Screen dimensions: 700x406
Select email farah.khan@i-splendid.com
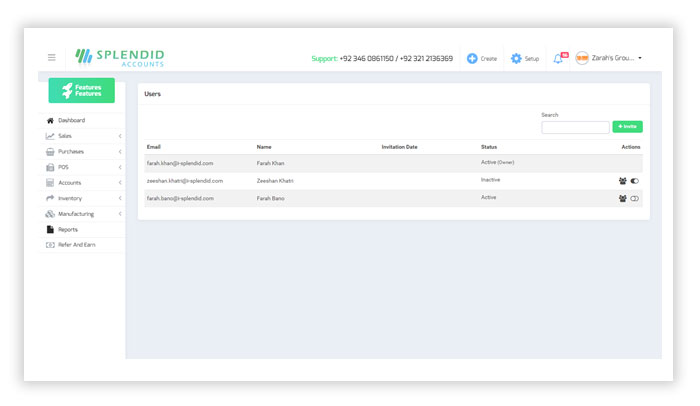point(180,163)
